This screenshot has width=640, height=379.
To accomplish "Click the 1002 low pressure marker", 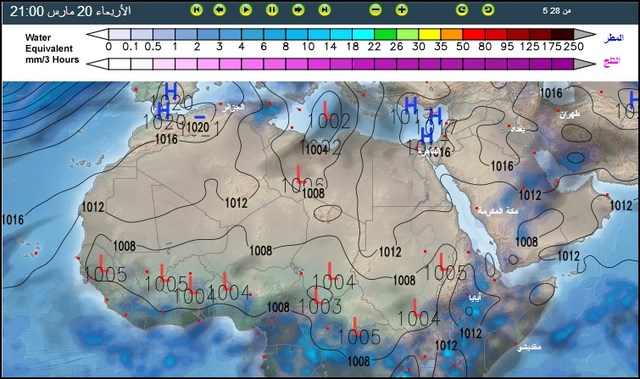I will [x=329, y=121].
